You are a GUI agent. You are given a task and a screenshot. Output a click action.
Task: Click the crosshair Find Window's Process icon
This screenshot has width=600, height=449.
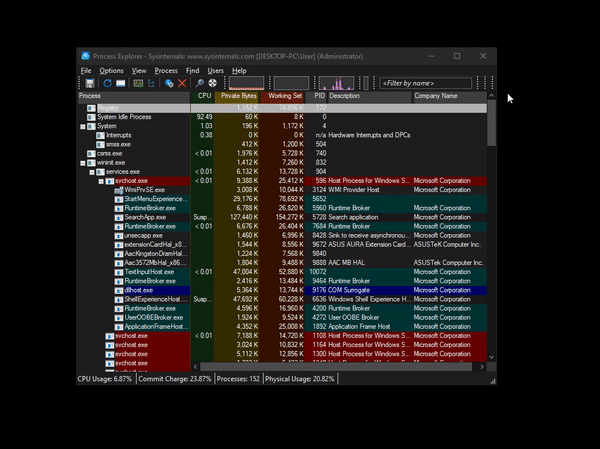click(x=212, y=83)
